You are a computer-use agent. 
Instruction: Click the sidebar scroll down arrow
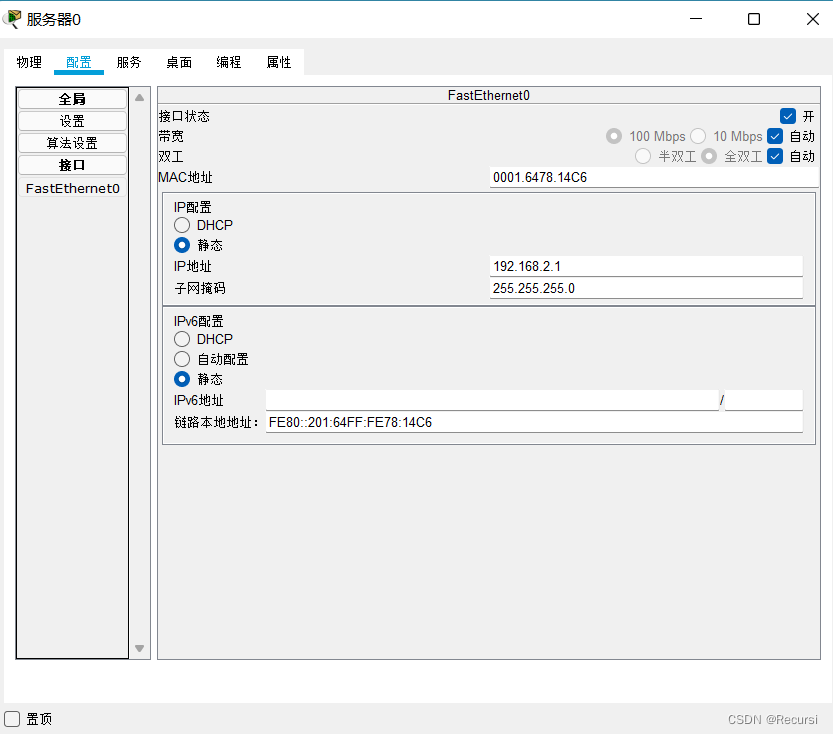coord(140,648)
